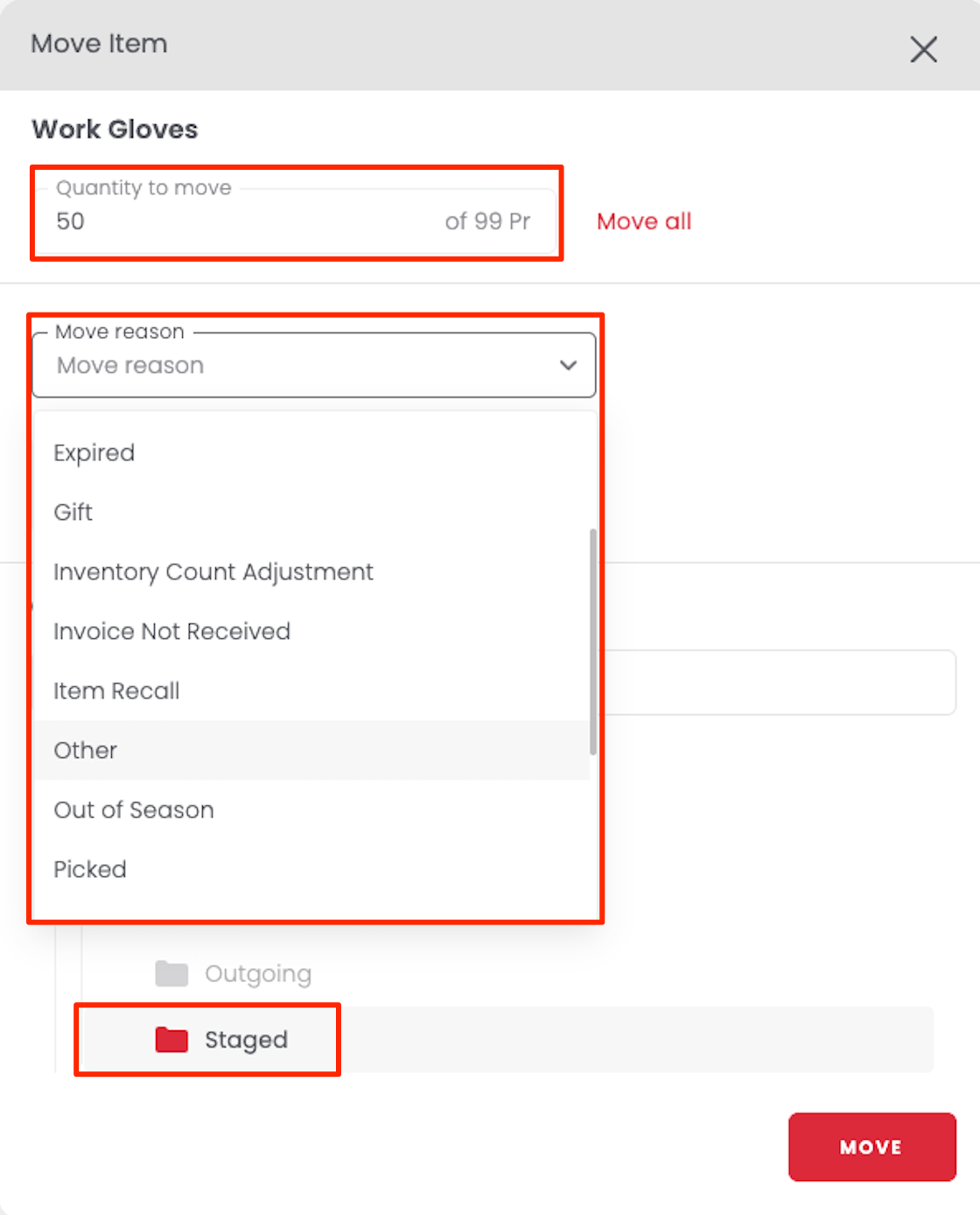Close the Move Item dialog

coord(923,49)
